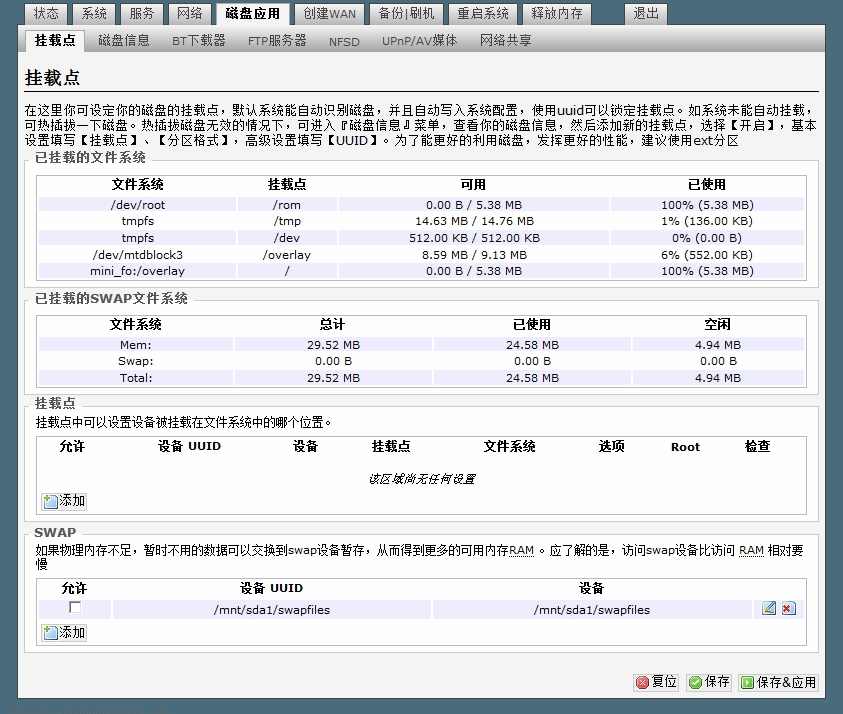Delete the /mnt/sda1/swapfiles swap entry
843x714 pixels.
tap(789, 608)
